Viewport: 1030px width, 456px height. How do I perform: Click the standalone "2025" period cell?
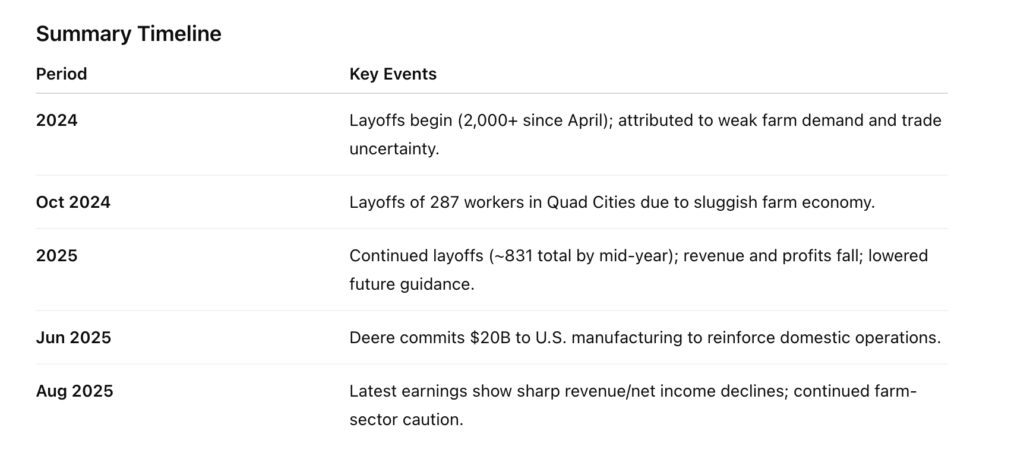pyautogui.click(x=57, y=256)
